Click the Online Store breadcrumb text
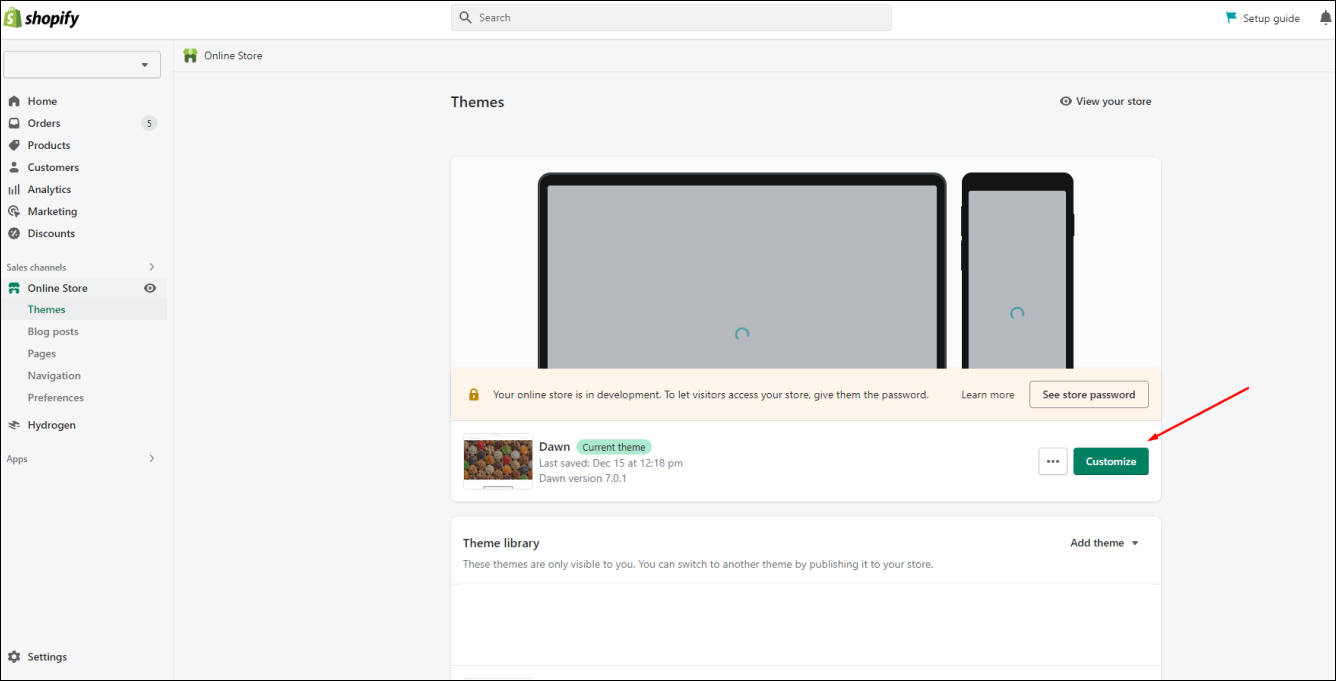The height and width of the screenshot is (681, 1336). tap(233, 56)
